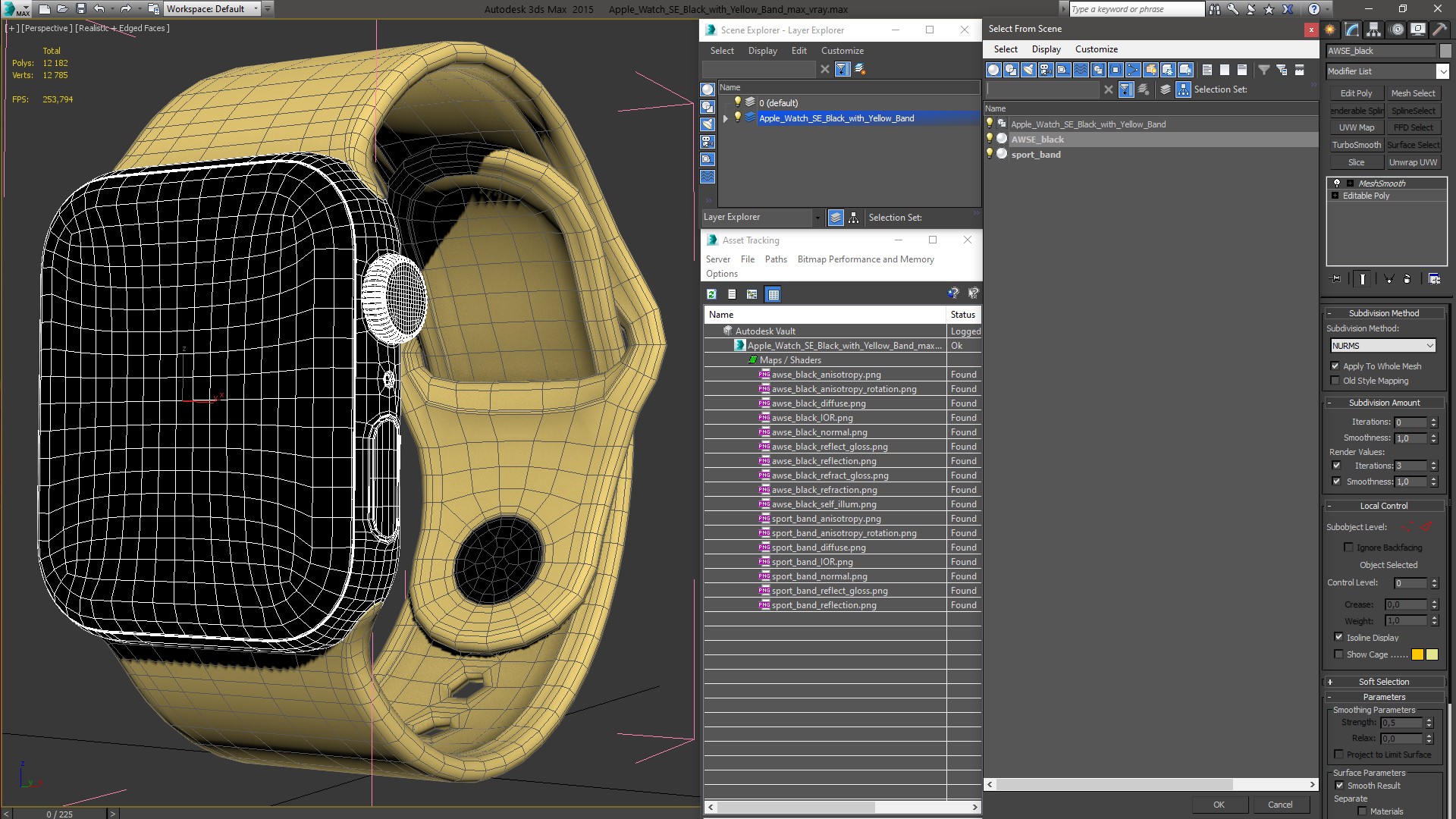Click the search help input field in title bar
1456x819 pixels.
(1135, 9)
